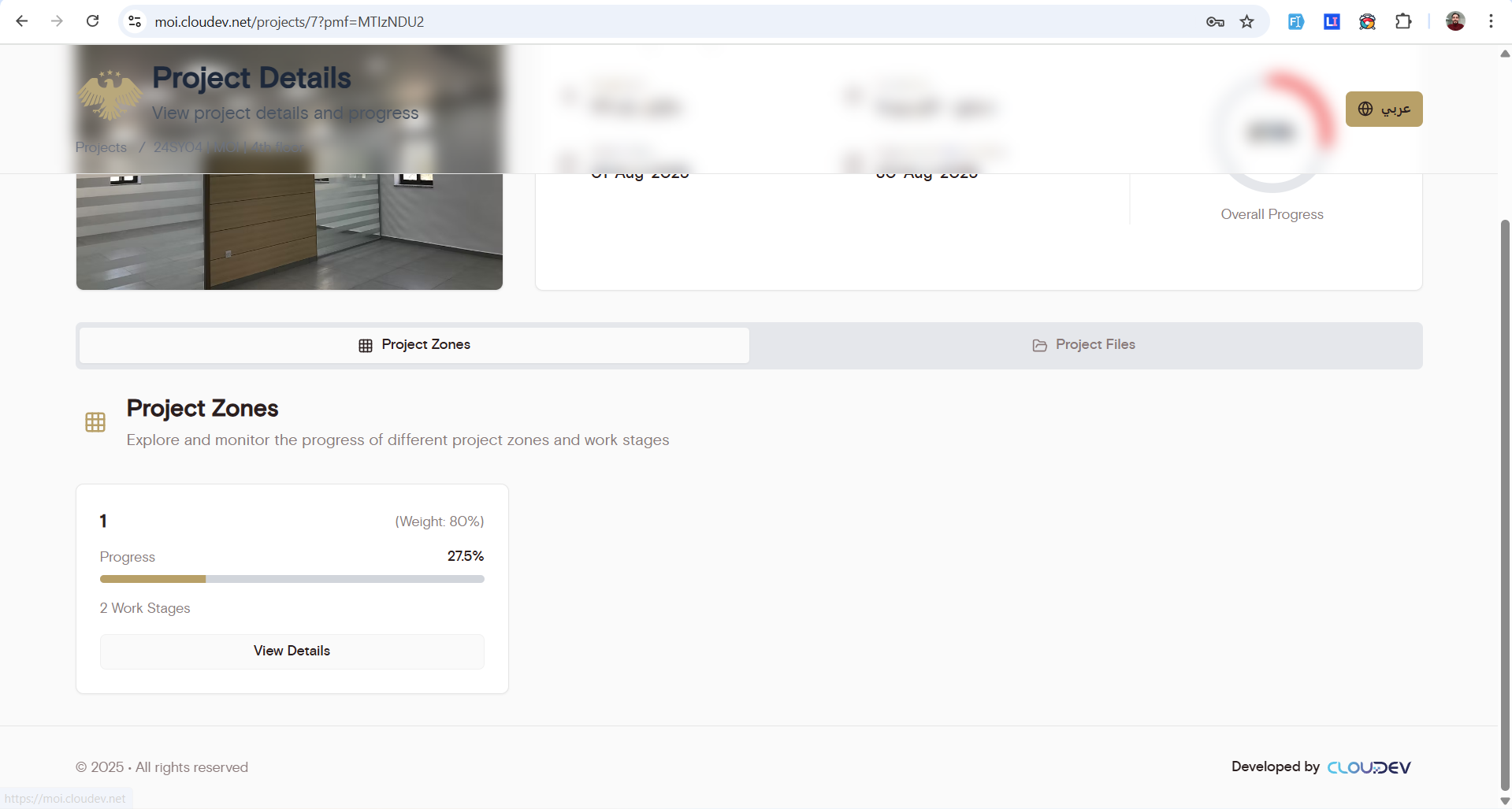Image resolution: width=1512 pixels, height=809 pixels.
Task: Switch to the Project Files tab
Action: pos(1084,345)
